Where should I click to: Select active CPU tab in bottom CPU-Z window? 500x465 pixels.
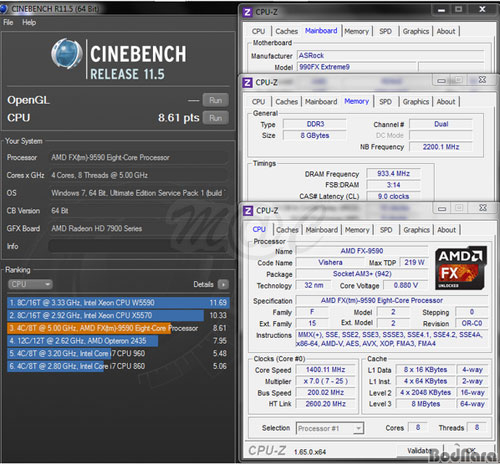259,229
